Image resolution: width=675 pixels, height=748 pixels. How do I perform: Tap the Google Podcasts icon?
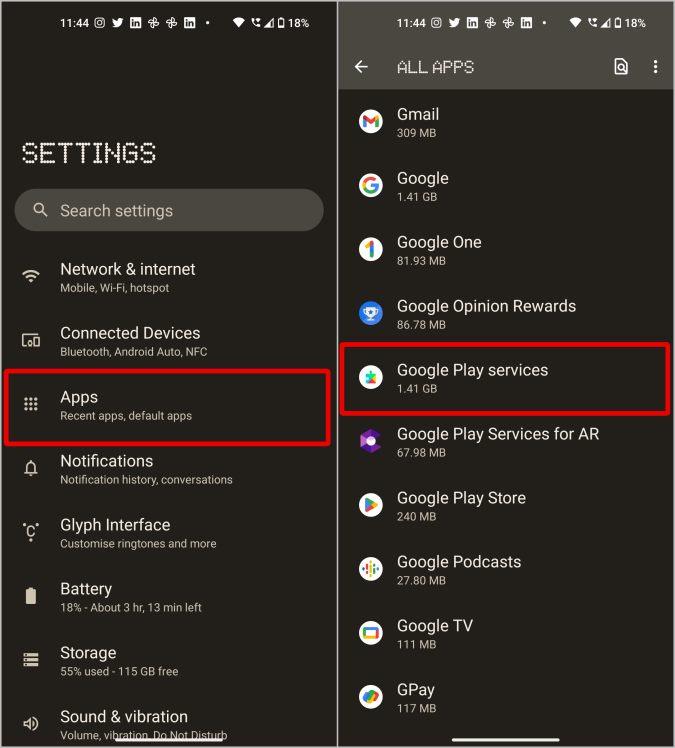[x=371, y=569]
